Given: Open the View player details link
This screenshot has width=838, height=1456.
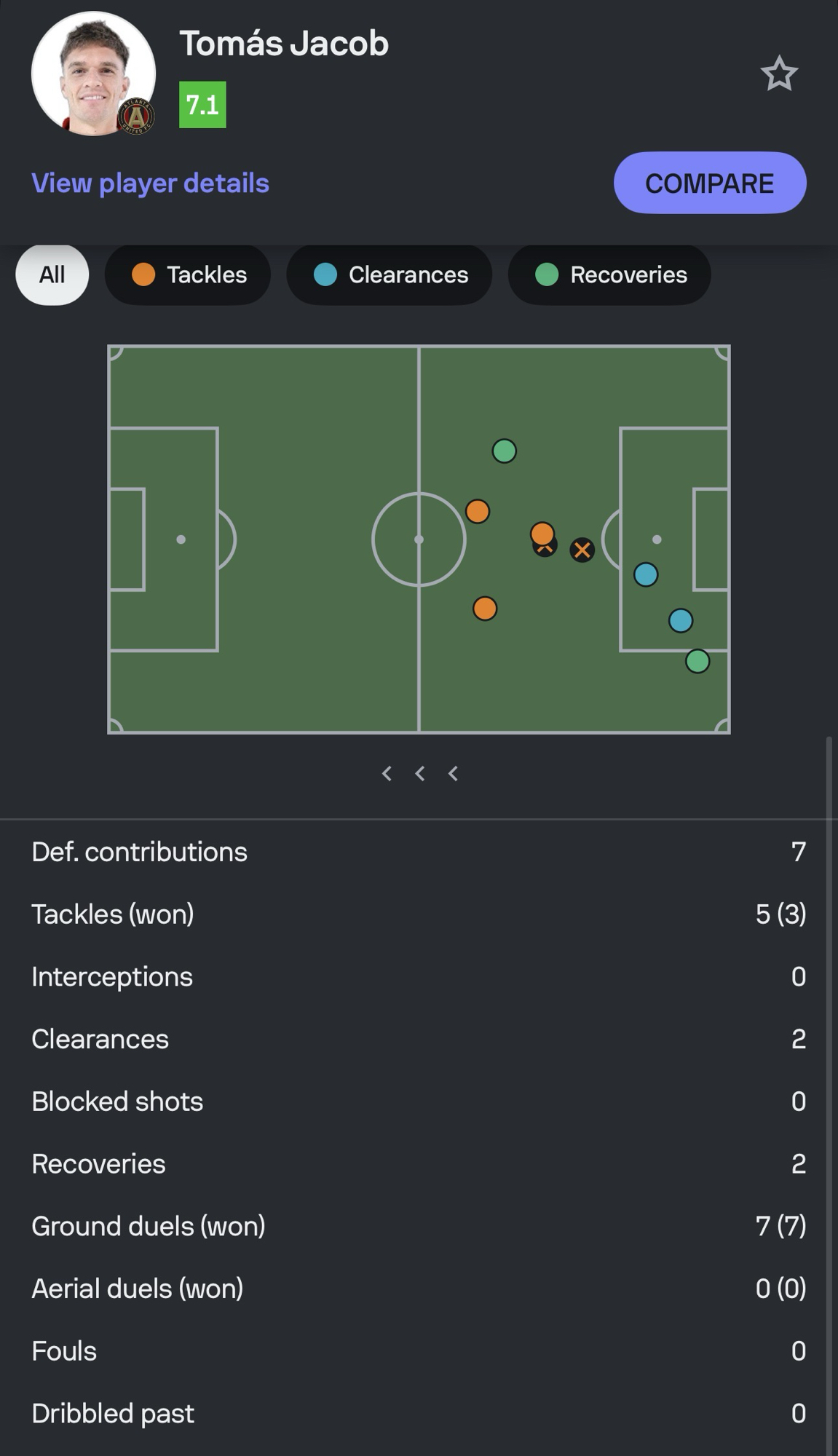Looking at the screenshot, I should 150,183.
